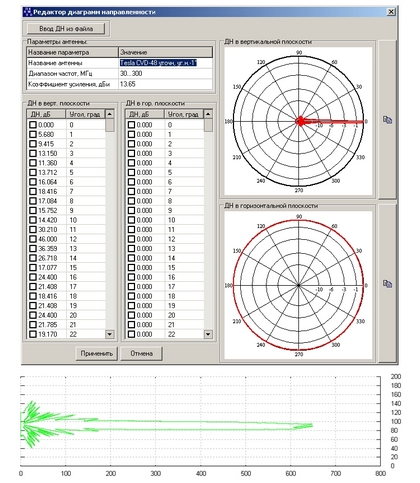The image size is (420, 483).
Task: Close the diagram editor window
Action: coord(391,12)
